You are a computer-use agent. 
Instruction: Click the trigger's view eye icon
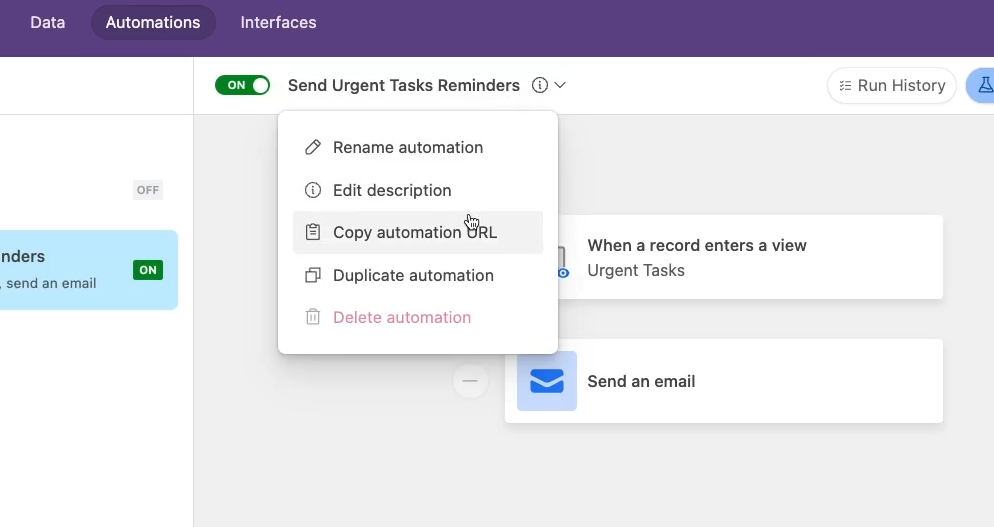(563, 273)
